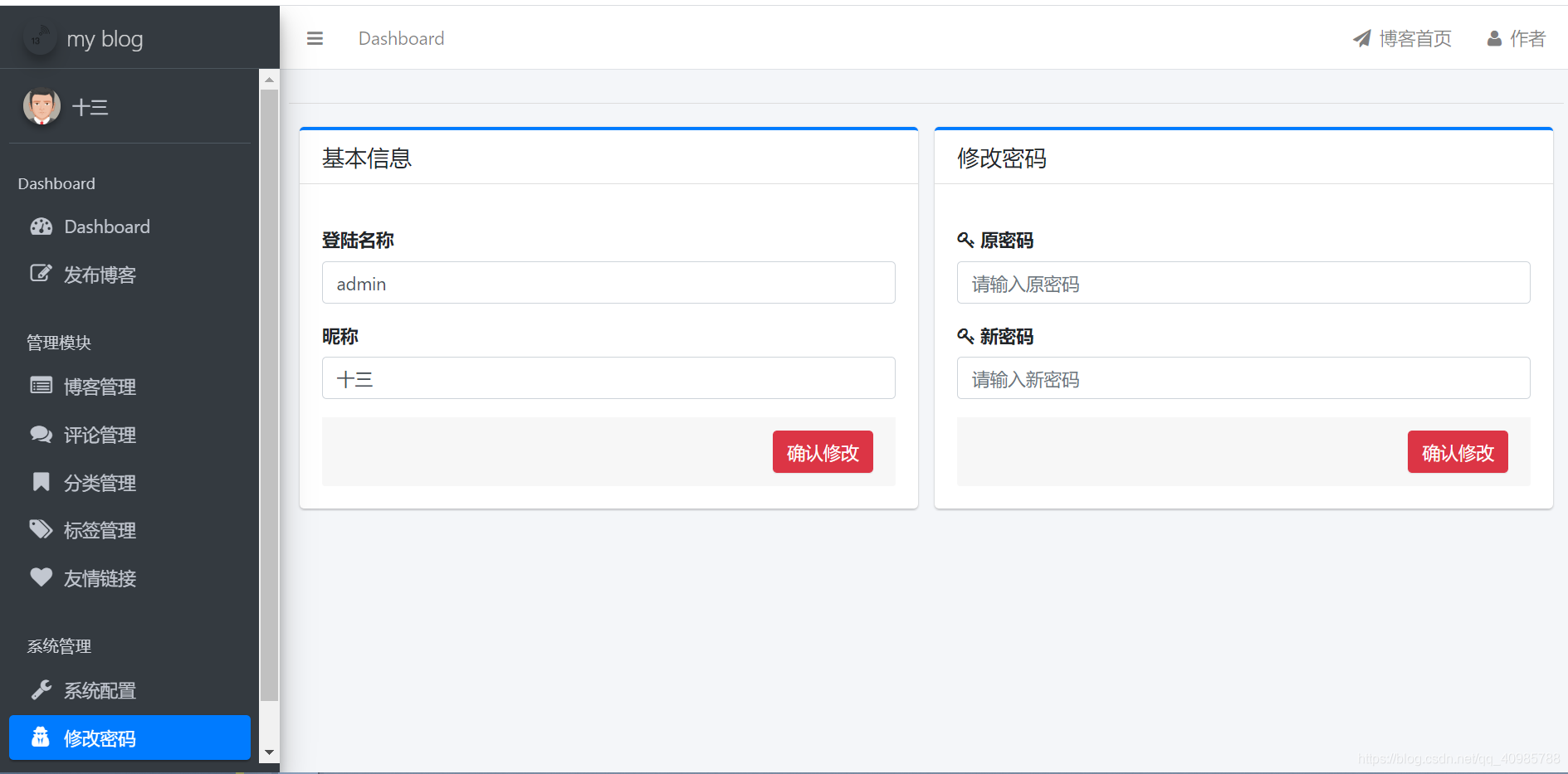1568x774 pixels.
Task: Click the 昵称 field label
Action: (340, 336)
